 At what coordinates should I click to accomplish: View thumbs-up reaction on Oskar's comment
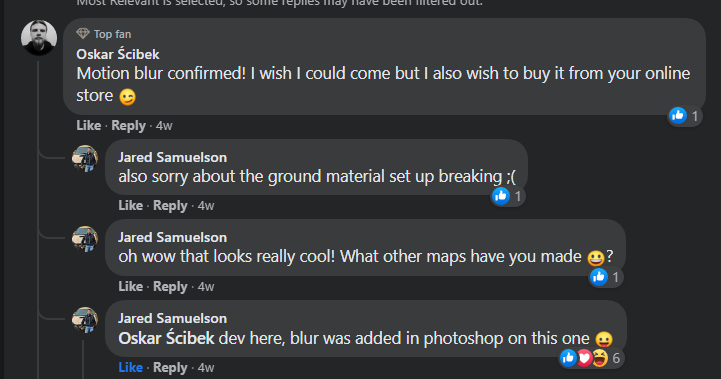(x=678, y=115)
